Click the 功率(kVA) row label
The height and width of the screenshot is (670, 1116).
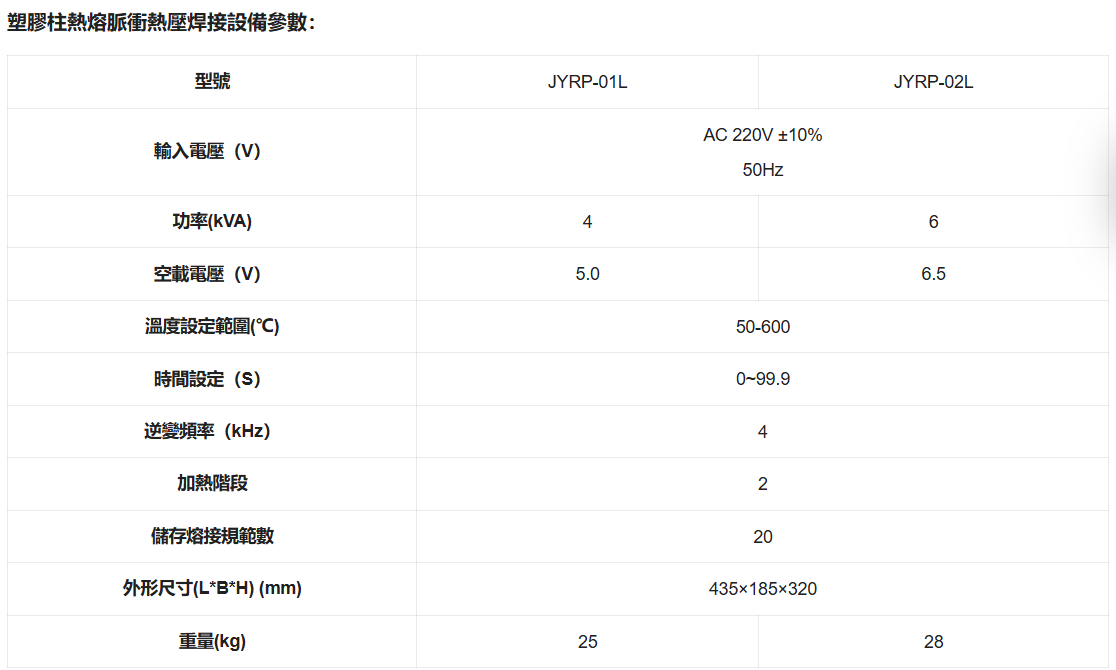click(x=212, y=222)
